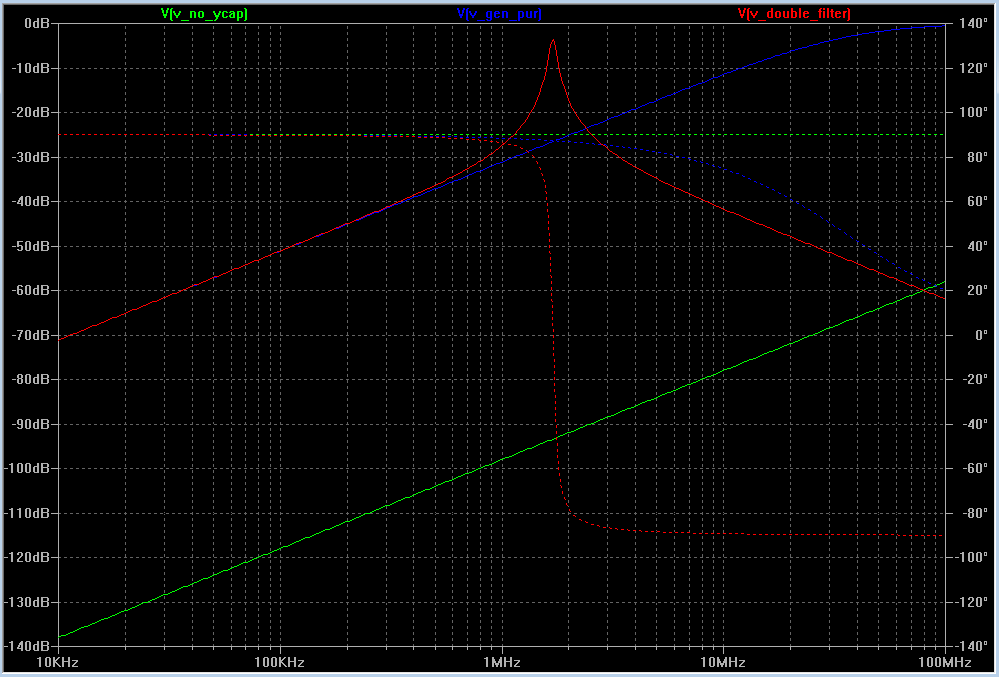
Task: Click the -60dB magnitude axis label
Action: (x=31, y=290)
